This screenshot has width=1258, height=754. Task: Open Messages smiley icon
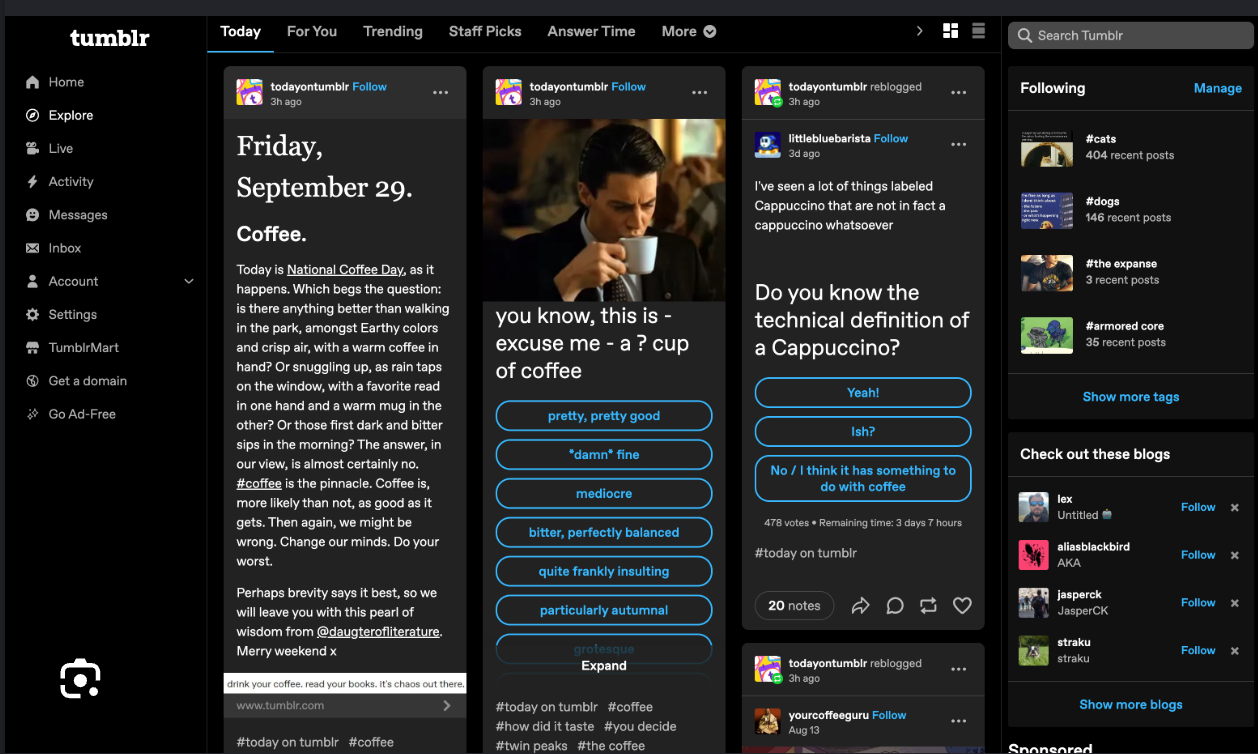tap(32, 215)
